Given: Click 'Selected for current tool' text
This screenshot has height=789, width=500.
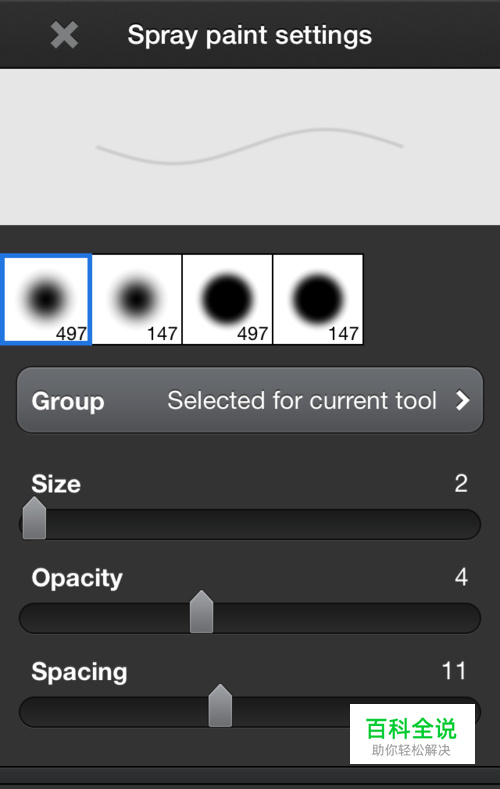Looking at the screenshot, I should (302, 401).
